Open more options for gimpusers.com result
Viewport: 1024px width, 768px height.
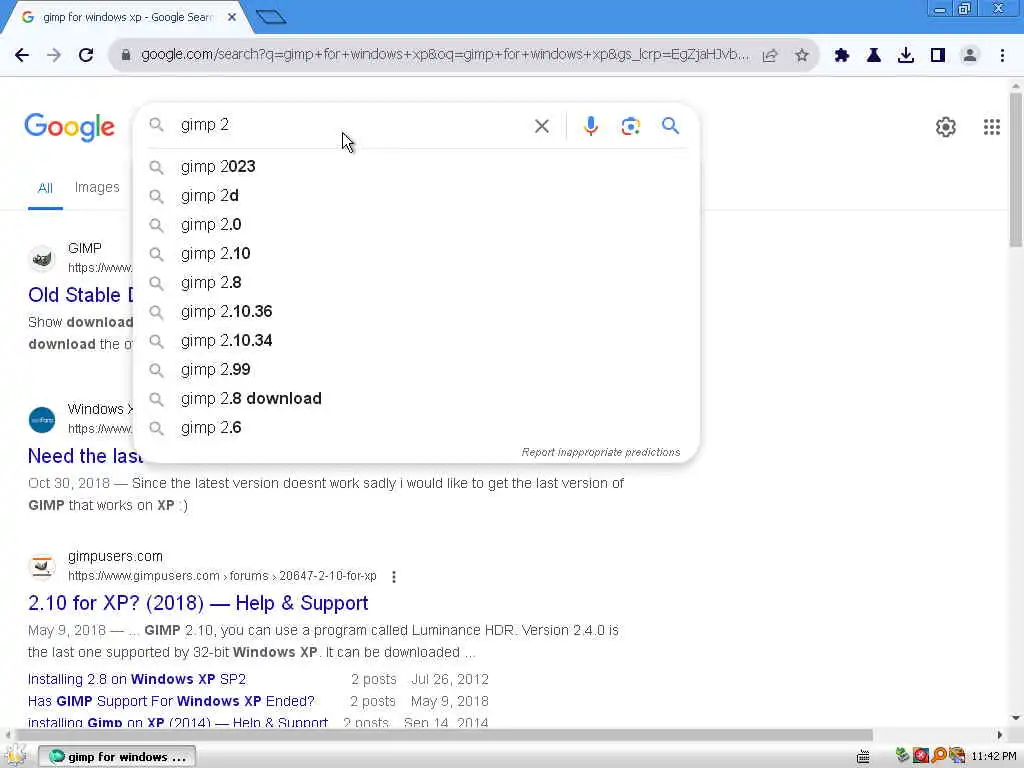coord(393,577)
